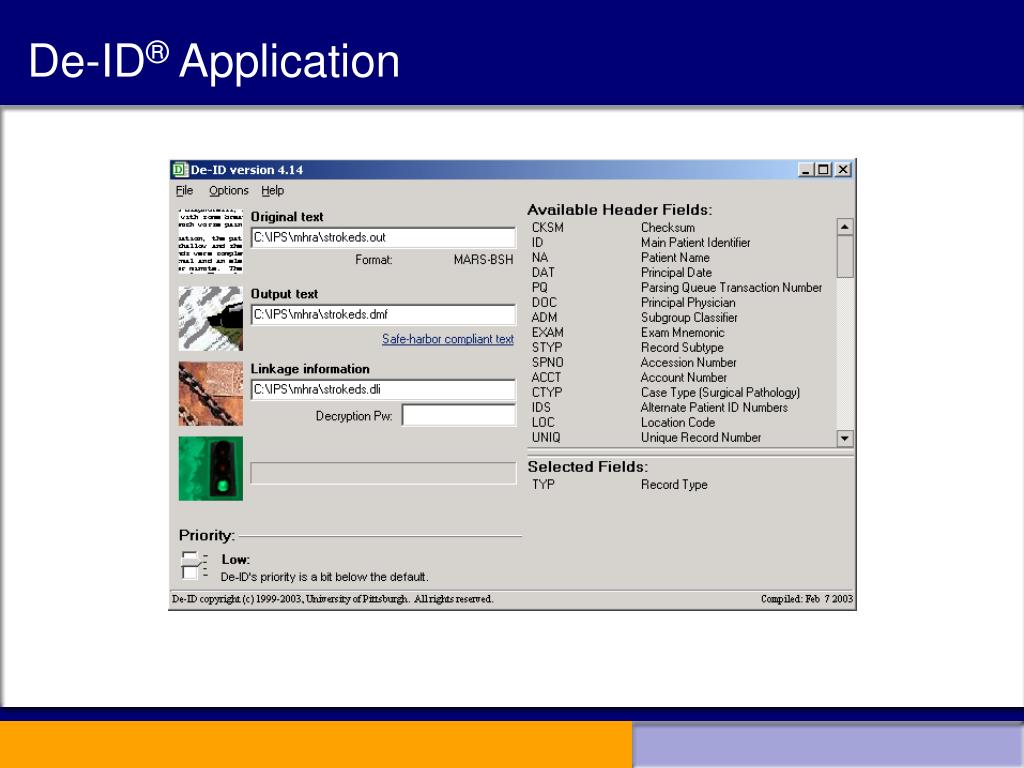Click the Compiled: Feb 7 2003 status text
Viewport: 1024px width, 768px height.
coord(807,599)
